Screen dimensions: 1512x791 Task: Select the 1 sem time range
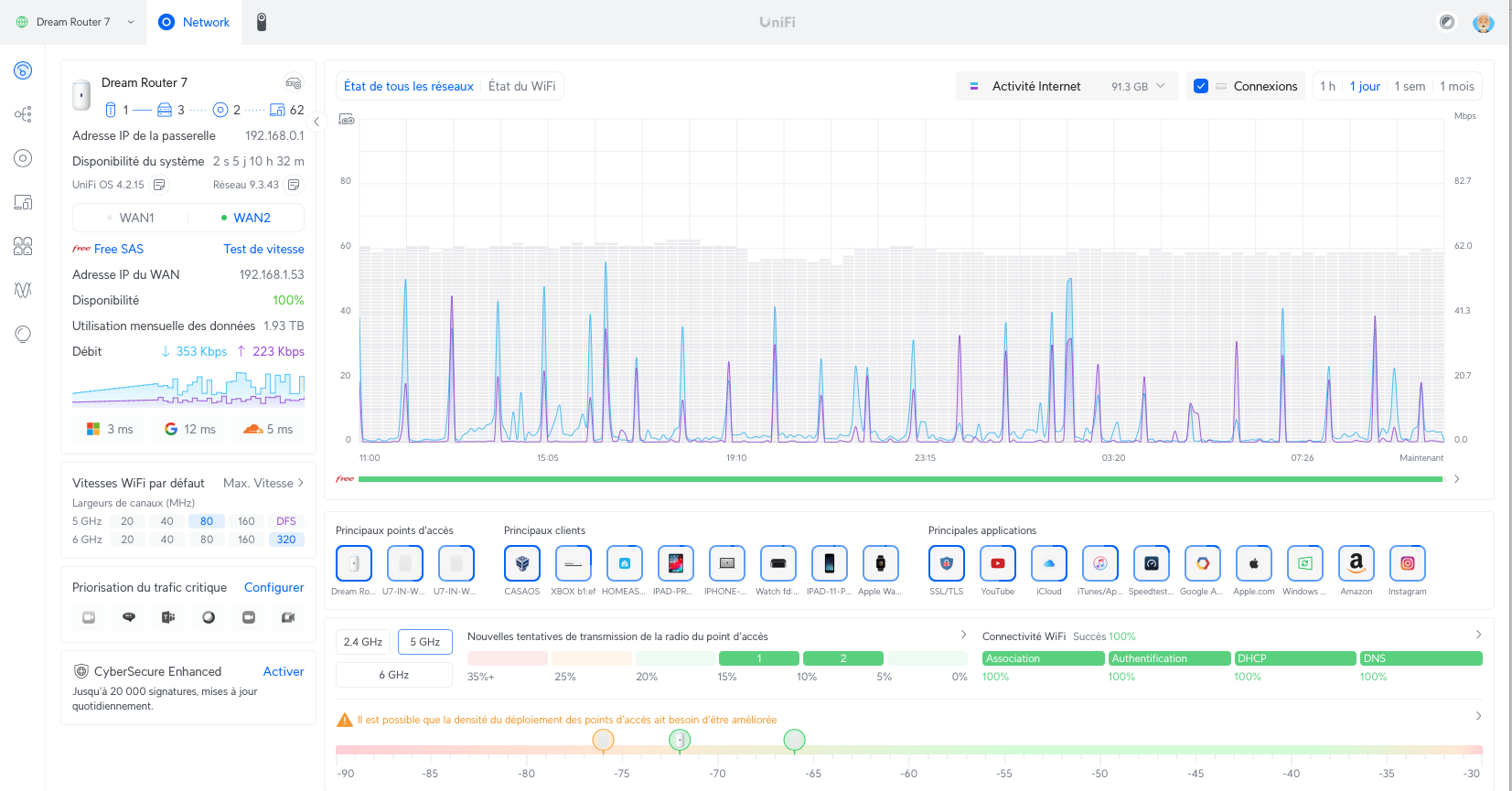(1410, 86)
